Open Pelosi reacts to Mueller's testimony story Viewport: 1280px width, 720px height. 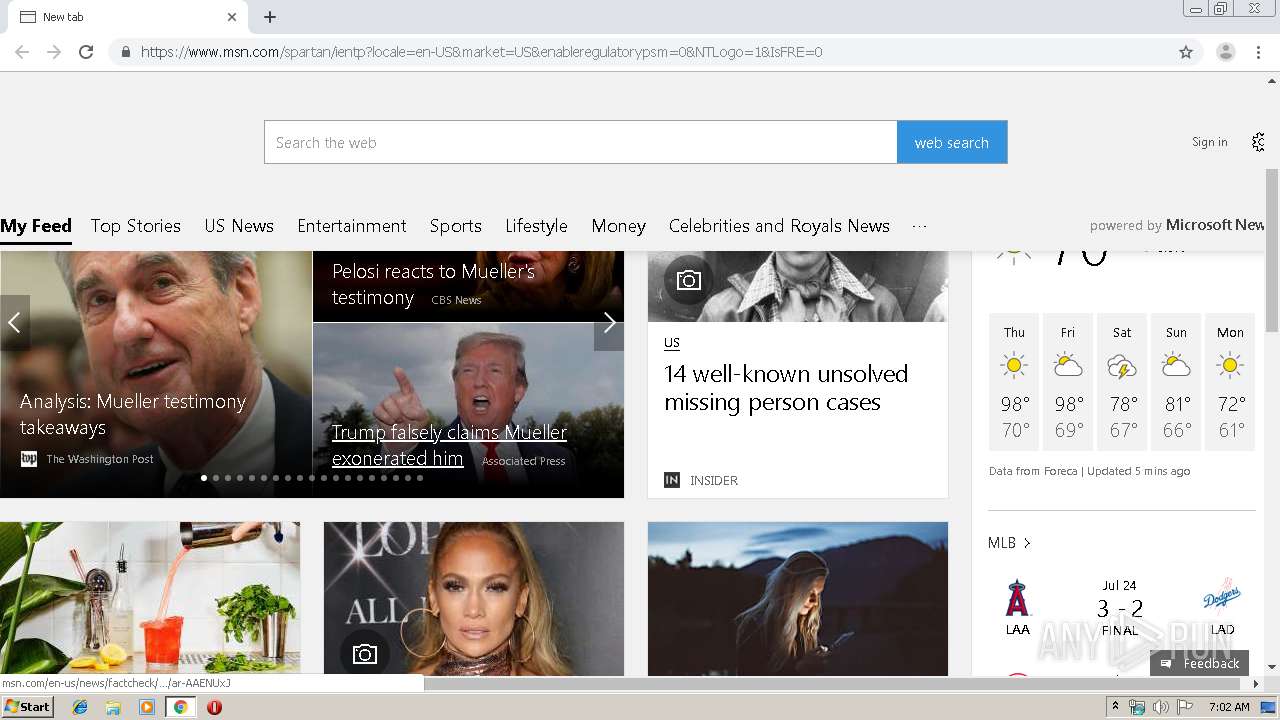[433, 284]
